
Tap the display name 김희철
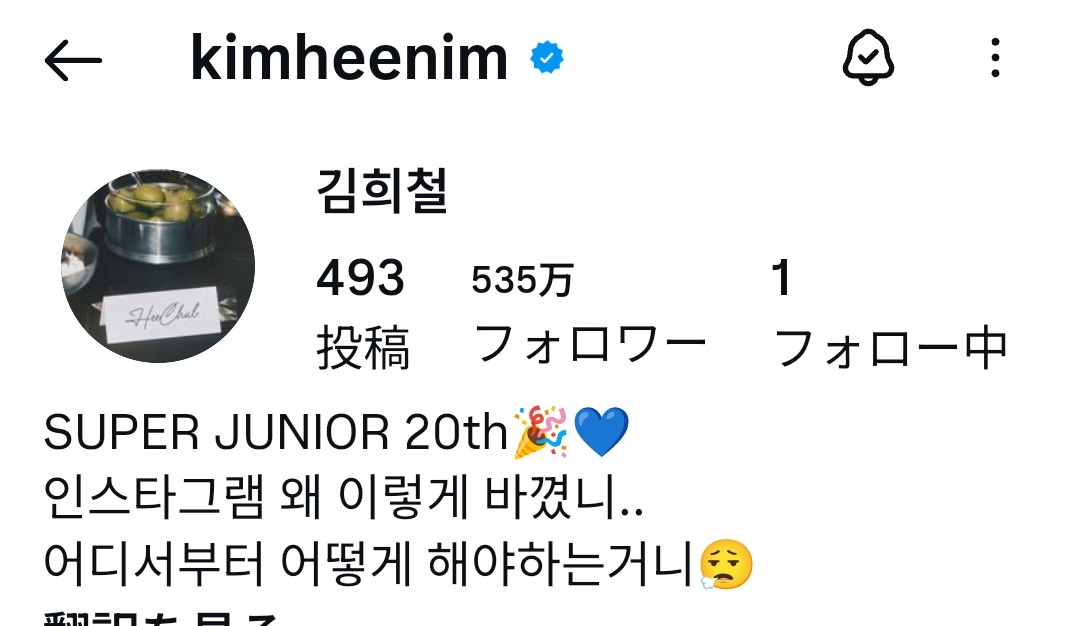click(x=382, y=191)
